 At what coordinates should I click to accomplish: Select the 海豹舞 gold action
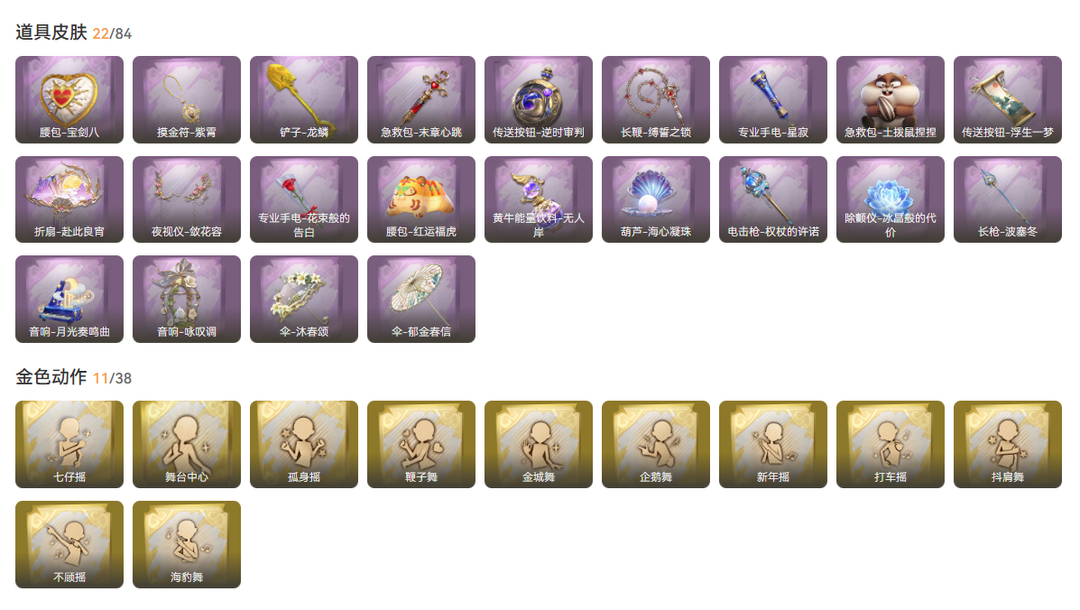(x=187, y=545)
